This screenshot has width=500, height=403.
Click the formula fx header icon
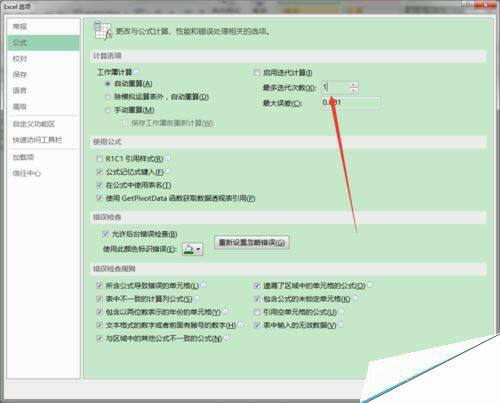[103, 31]
